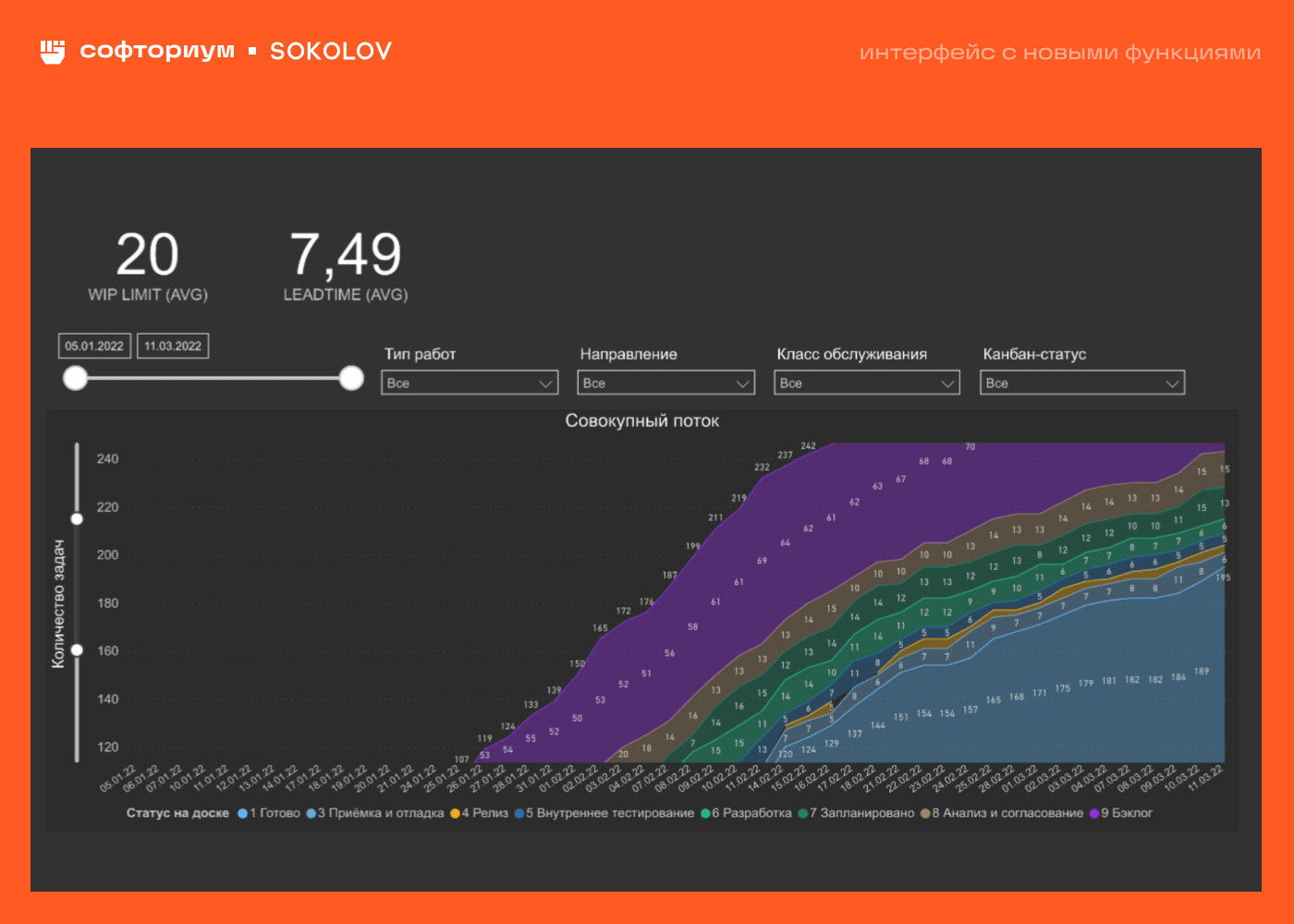
Task: Expand the 'Канбан-статус' combo box
Action: tap(1081, 383)
